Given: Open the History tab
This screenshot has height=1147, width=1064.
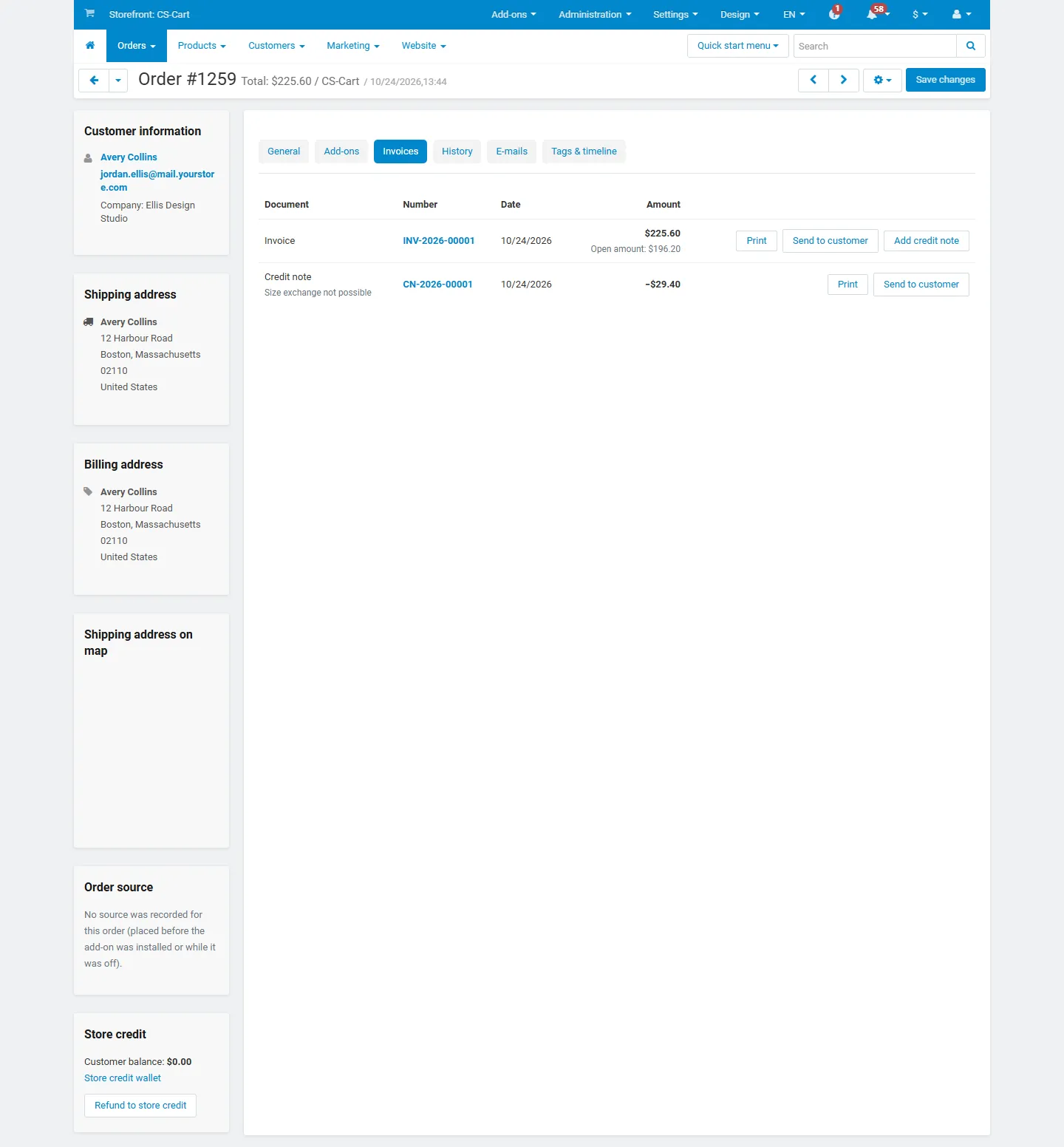Looking at the screenshot, I should coord(457,152).
